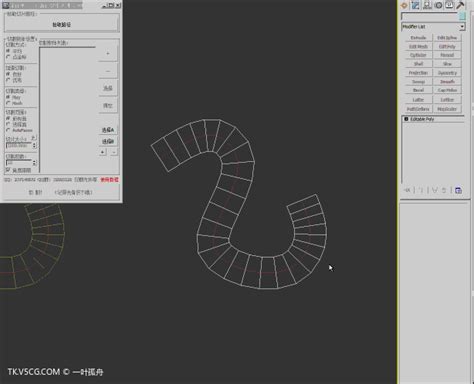
Task: Click the Symmetry modifier button
Action: (x=447, y=73)
